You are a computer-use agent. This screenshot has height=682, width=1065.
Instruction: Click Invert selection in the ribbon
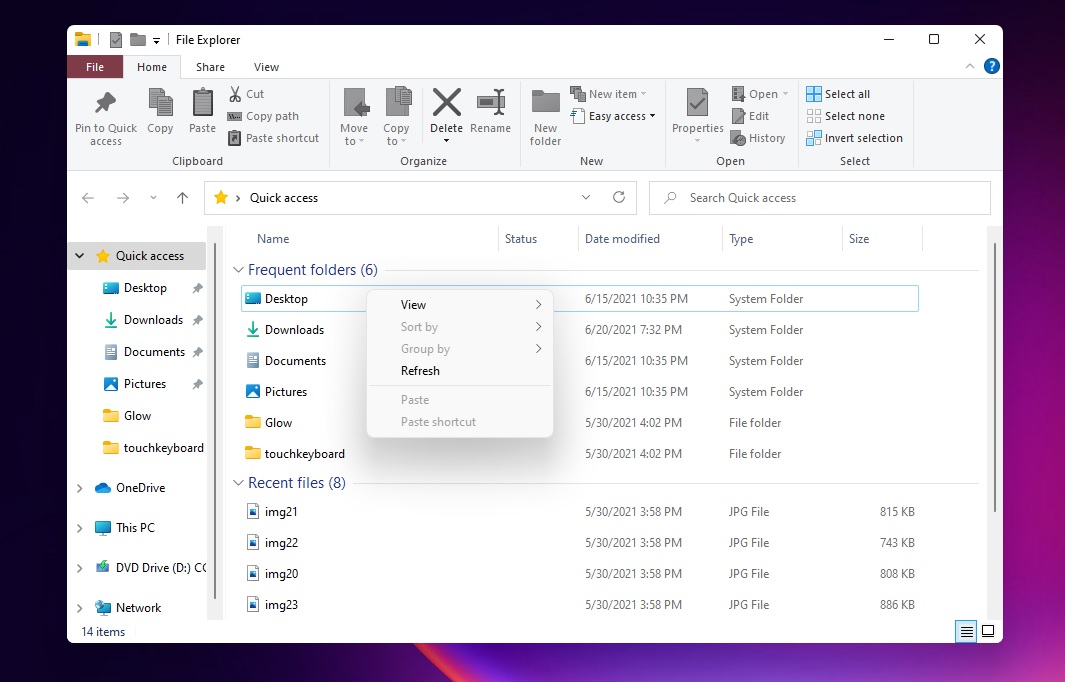pyautogui.click(x=862, y=138)
